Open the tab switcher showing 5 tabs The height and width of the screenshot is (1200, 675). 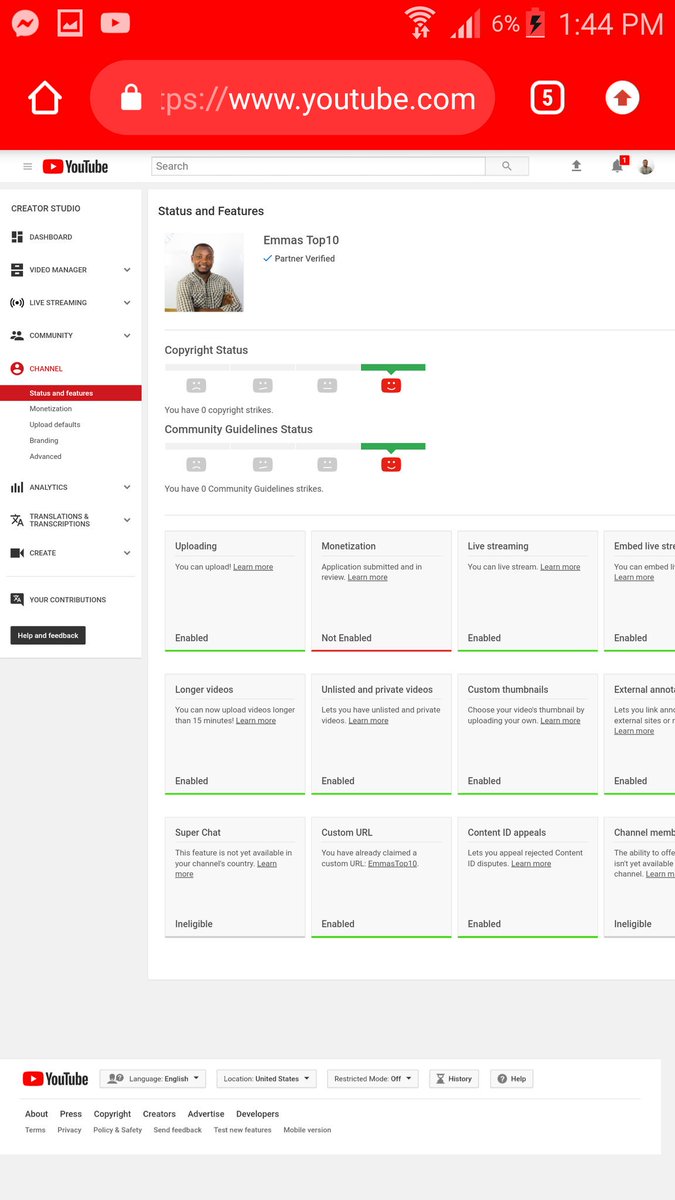547,98
